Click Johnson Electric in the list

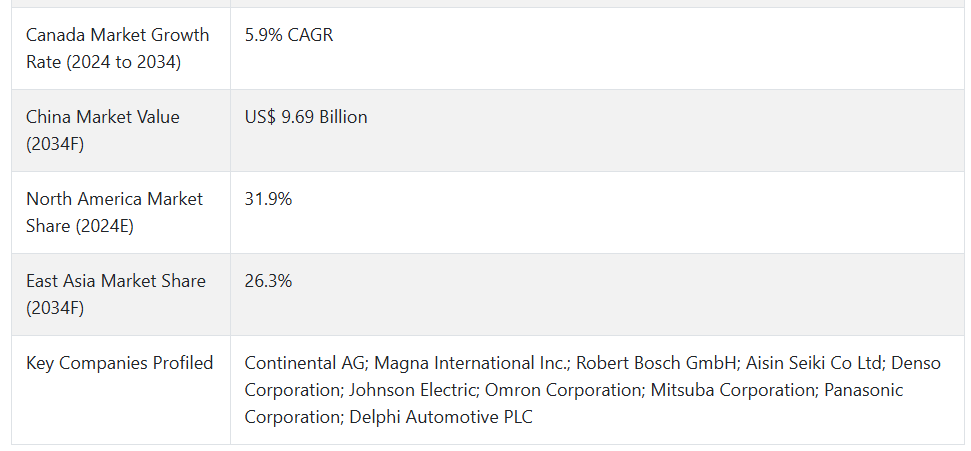pos(412,390)
